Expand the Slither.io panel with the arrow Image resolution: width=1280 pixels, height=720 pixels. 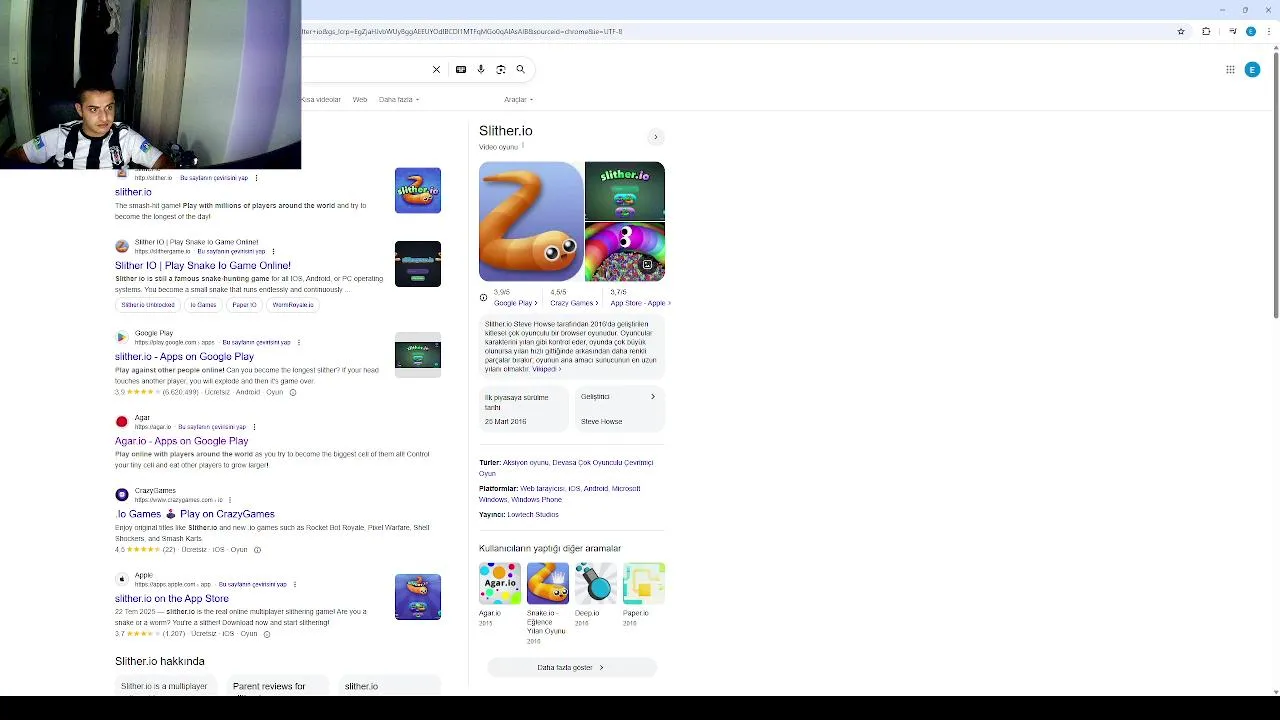pyautogui.click(x=656, y=137)
